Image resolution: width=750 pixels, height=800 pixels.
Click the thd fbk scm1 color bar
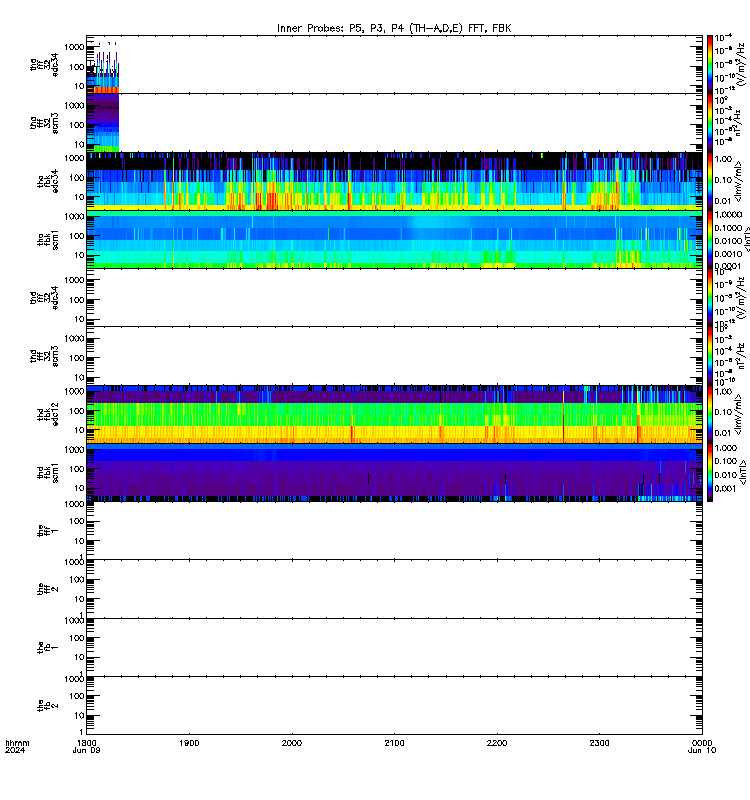709,472
